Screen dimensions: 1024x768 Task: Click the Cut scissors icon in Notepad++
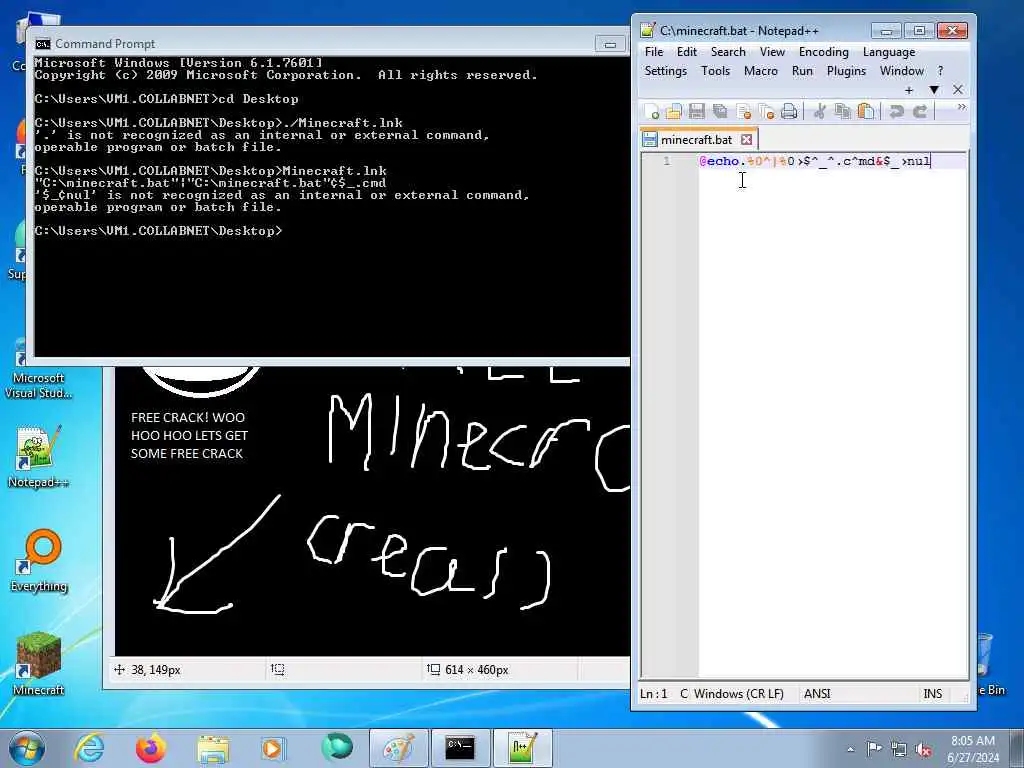tap(820, 112)
